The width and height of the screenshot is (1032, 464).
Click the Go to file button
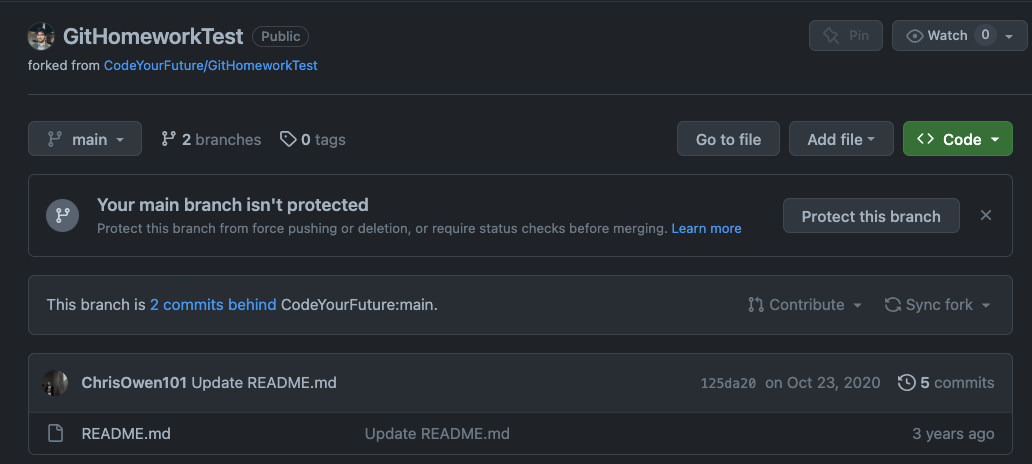pyautogui.click(x=728, y=139)
